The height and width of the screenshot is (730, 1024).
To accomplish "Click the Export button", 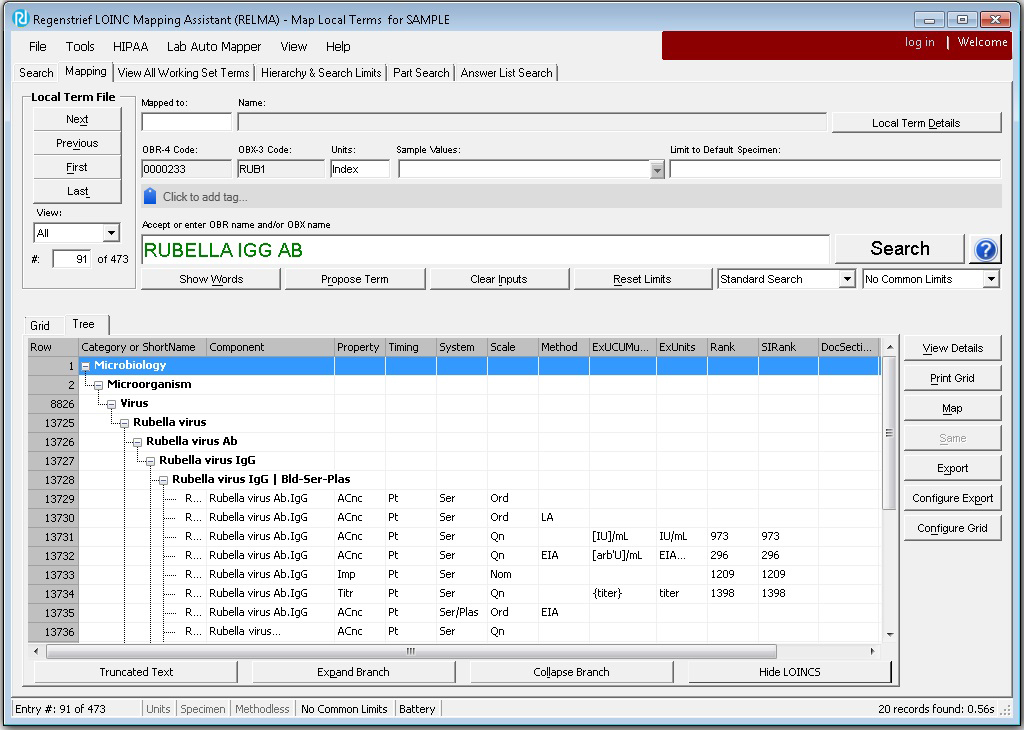I will (x=952, y=468).
